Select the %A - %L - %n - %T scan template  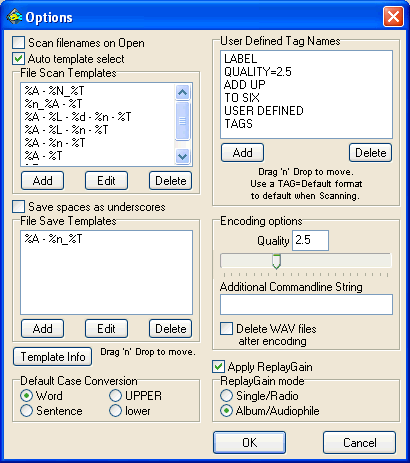66,130
